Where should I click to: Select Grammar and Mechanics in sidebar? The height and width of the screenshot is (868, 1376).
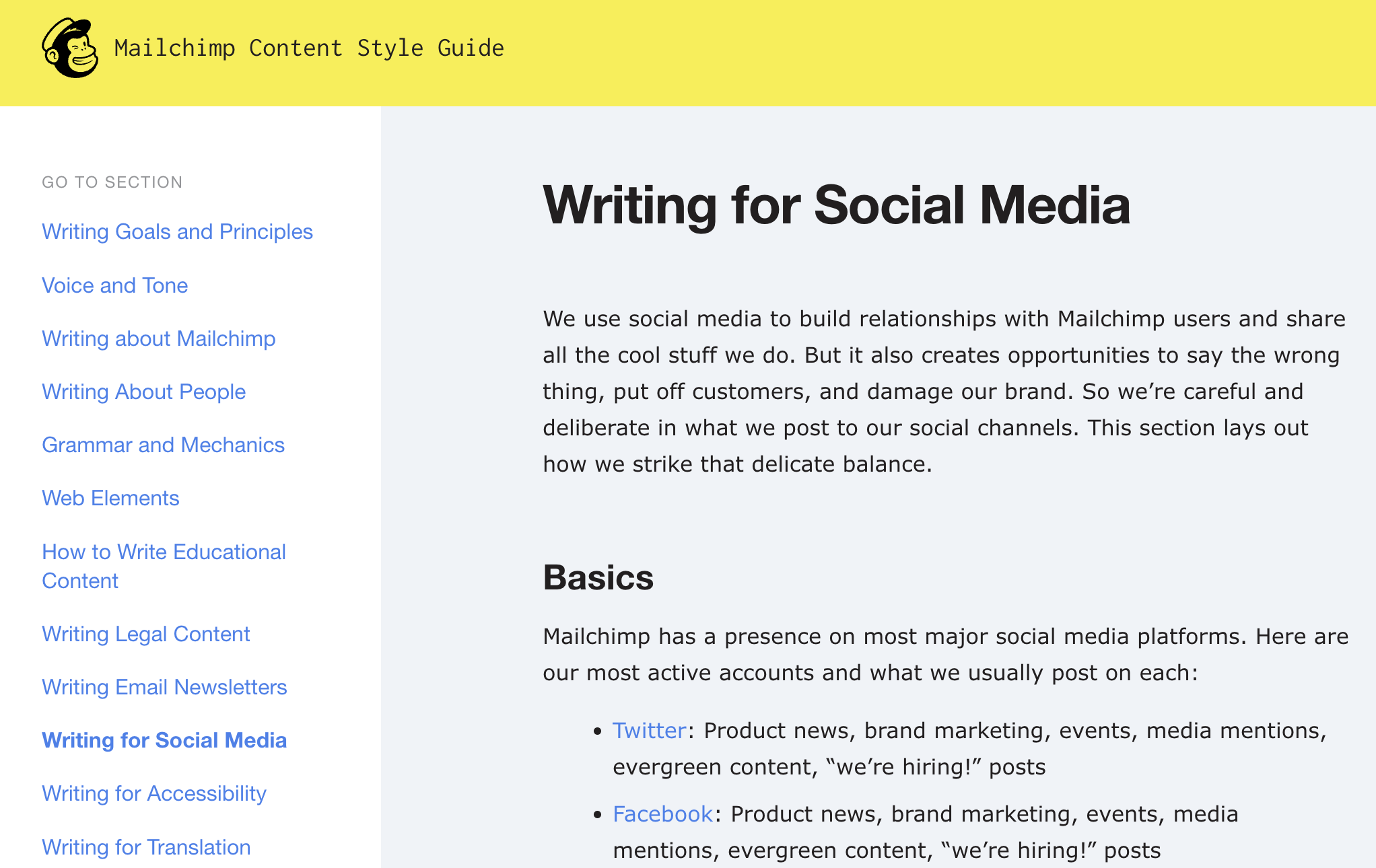[x=163, y=445]
